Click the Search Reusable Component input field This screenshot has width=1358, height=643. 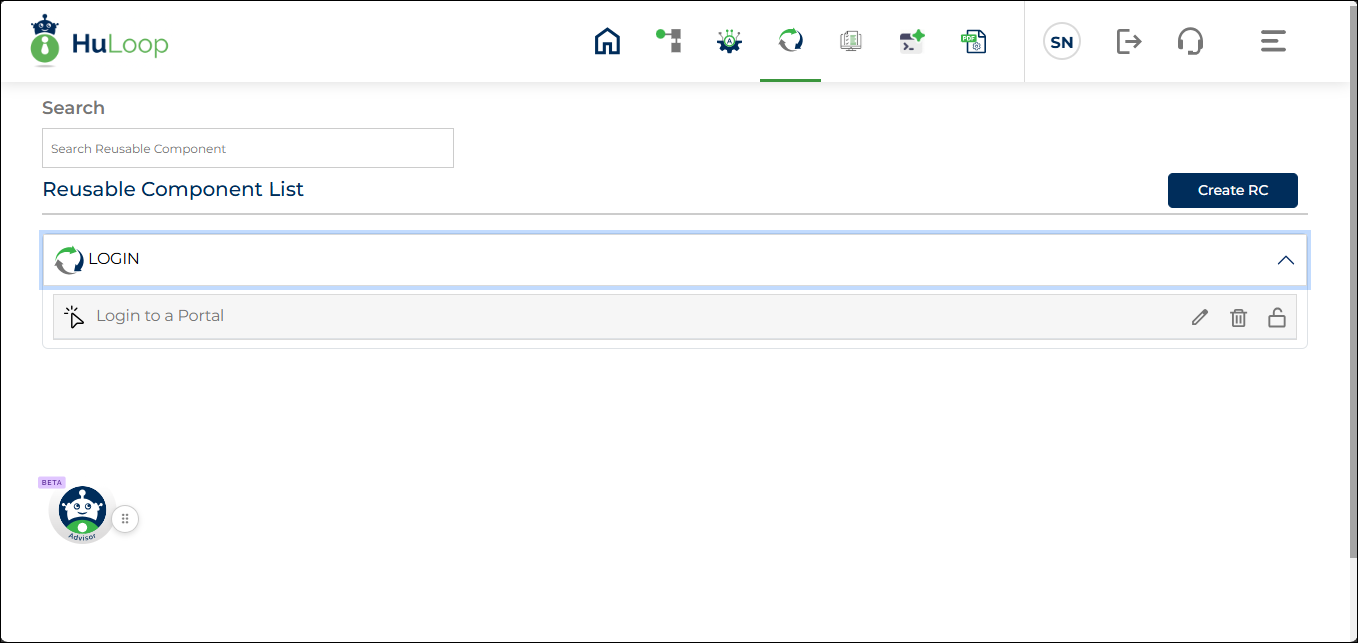[247, 147]
